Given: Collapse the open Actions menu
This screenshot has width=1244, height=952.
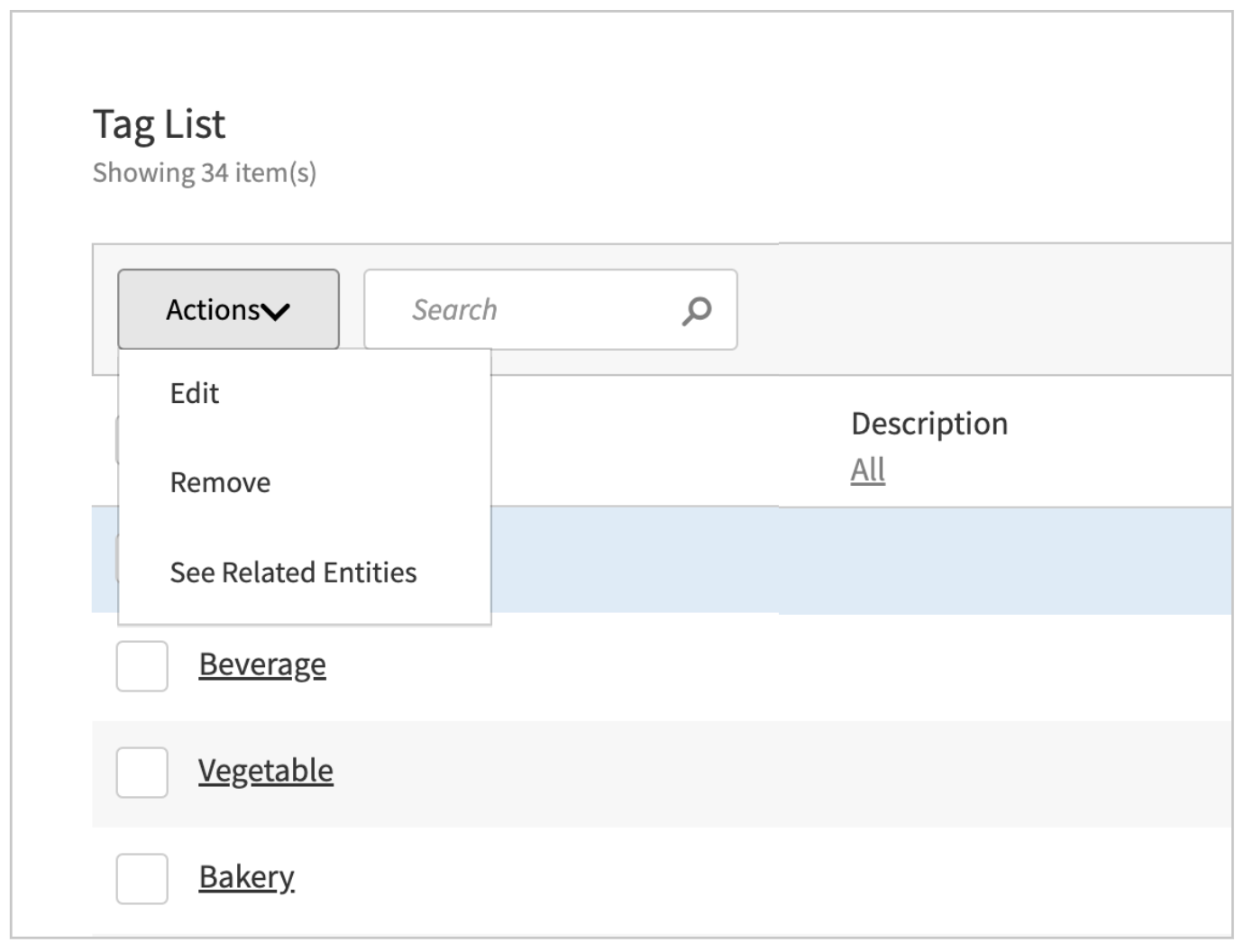Looking at the screenshot, I should [x=227, y=309].
